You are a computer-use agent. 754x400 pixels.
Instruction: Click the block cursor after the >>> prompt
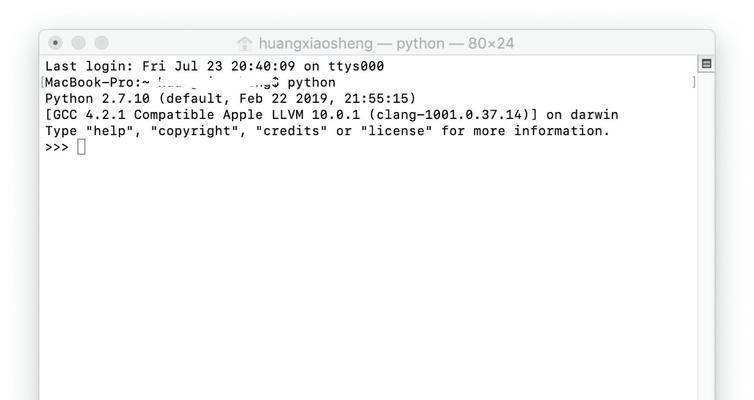[81, 147]
